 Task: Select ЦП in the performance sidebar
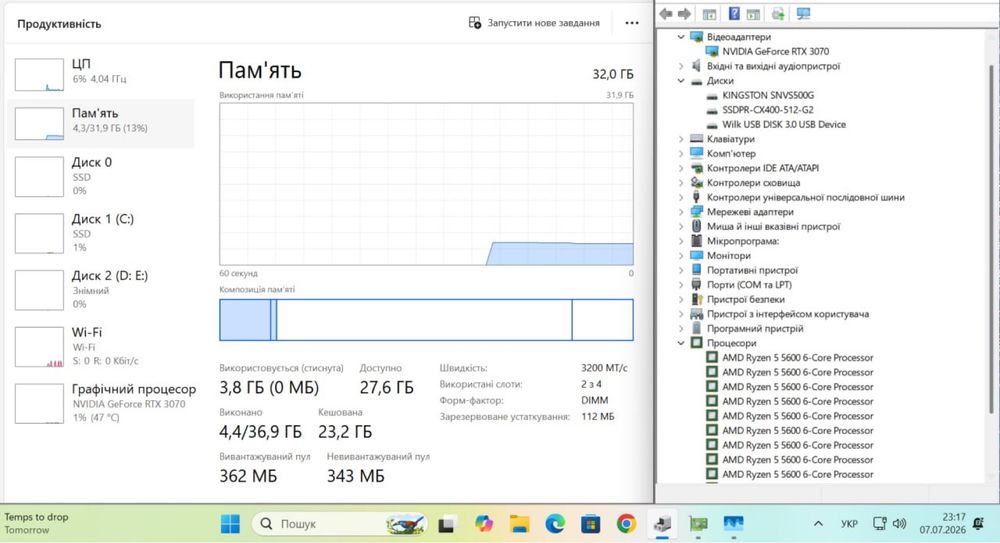pos(102,73)
